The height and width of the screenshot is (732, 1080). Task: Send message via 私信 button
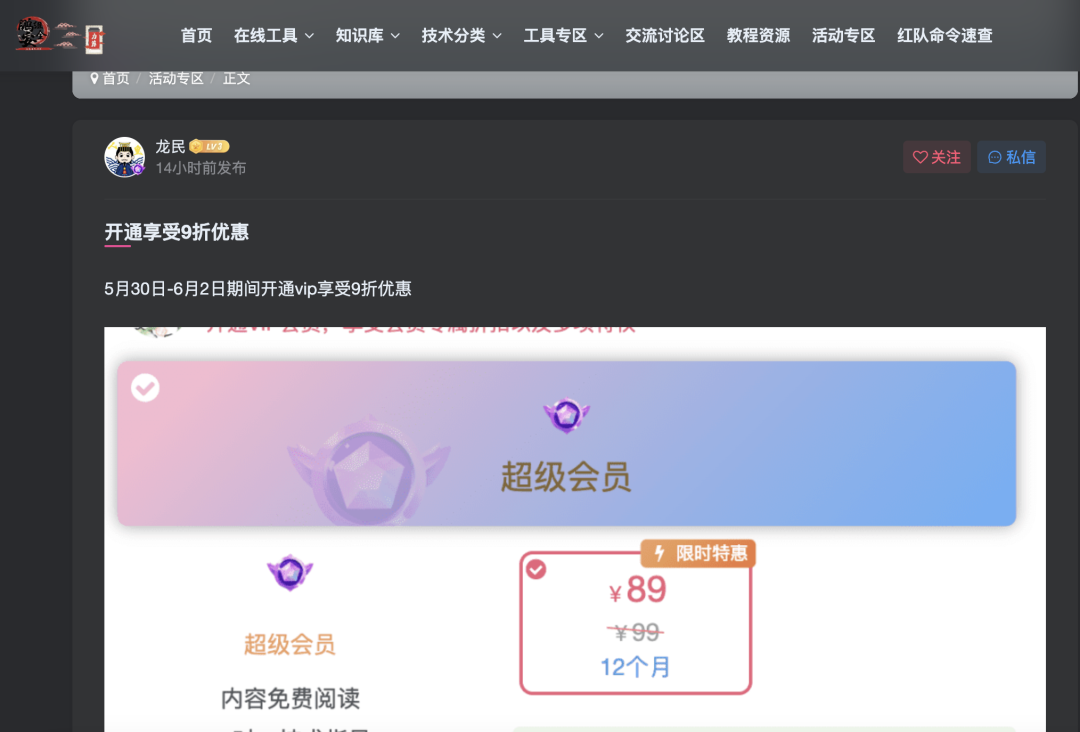[x=1011, y=157]
